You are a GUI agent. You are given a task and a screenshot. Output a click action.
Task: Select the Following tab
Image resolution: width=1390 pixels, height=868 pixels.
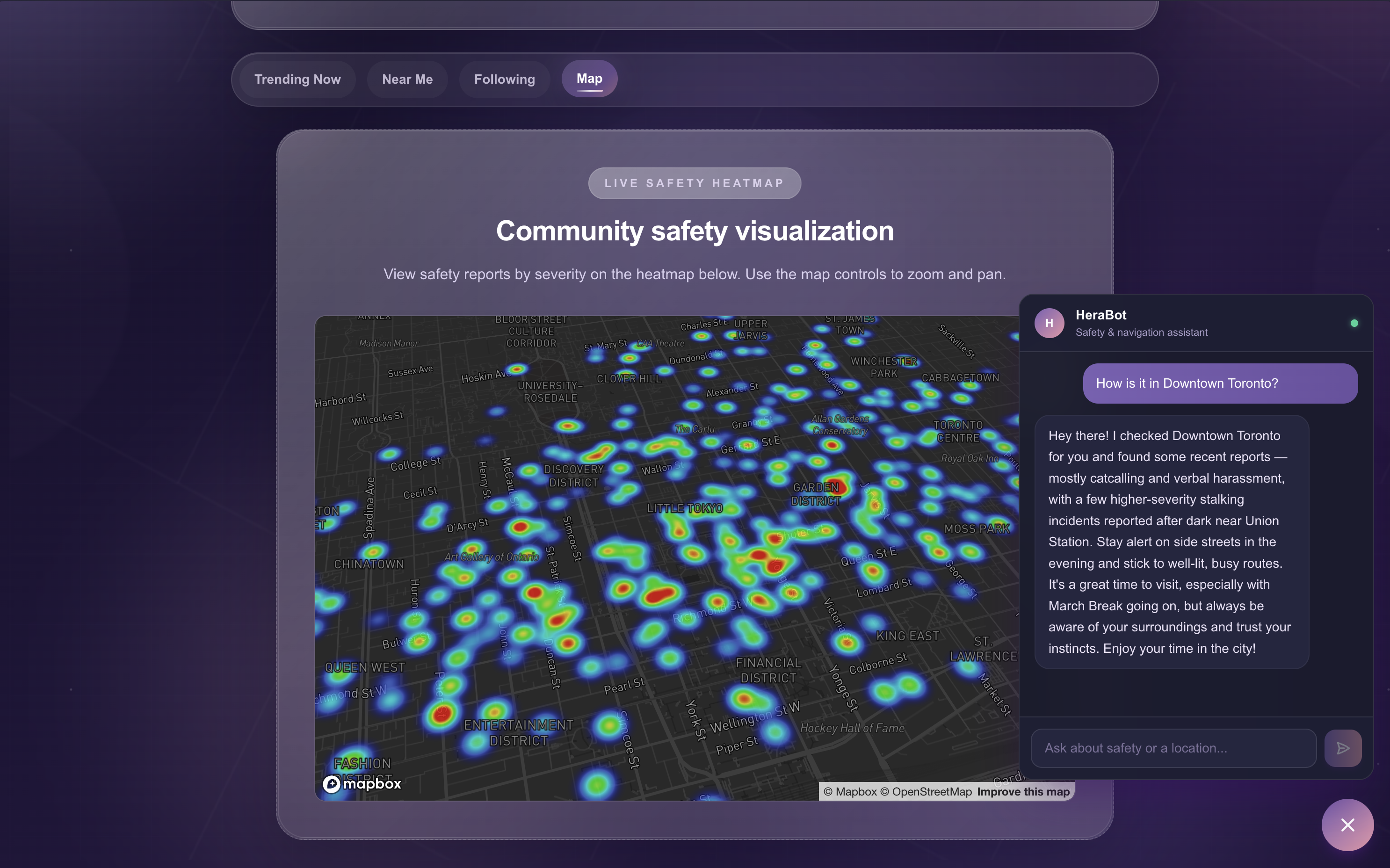pyautogui.click(x=504, y=79)
